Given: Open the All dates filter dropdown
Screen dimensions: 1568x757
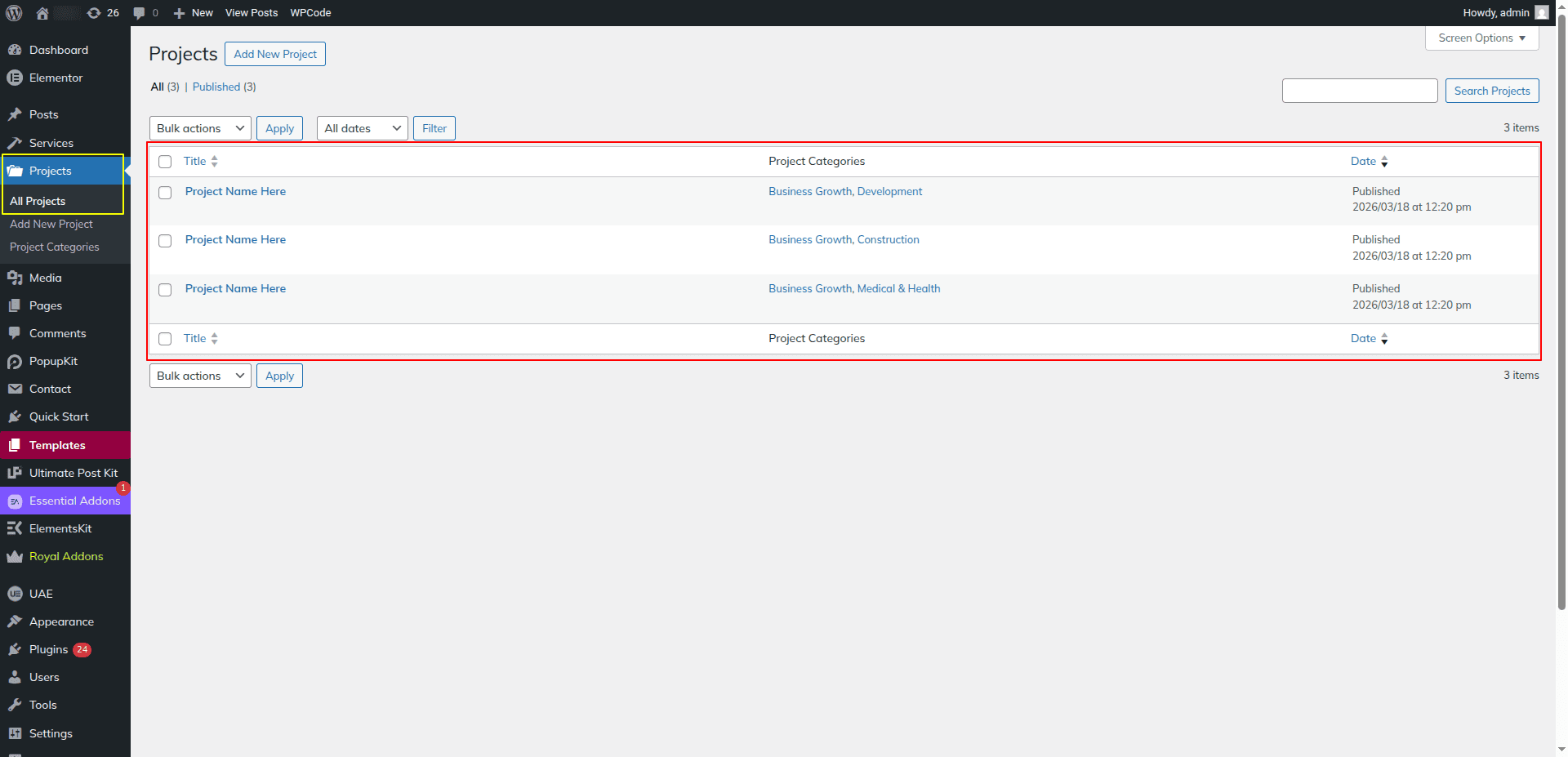Looking at the screenshot, I should [x=362, y=128].
